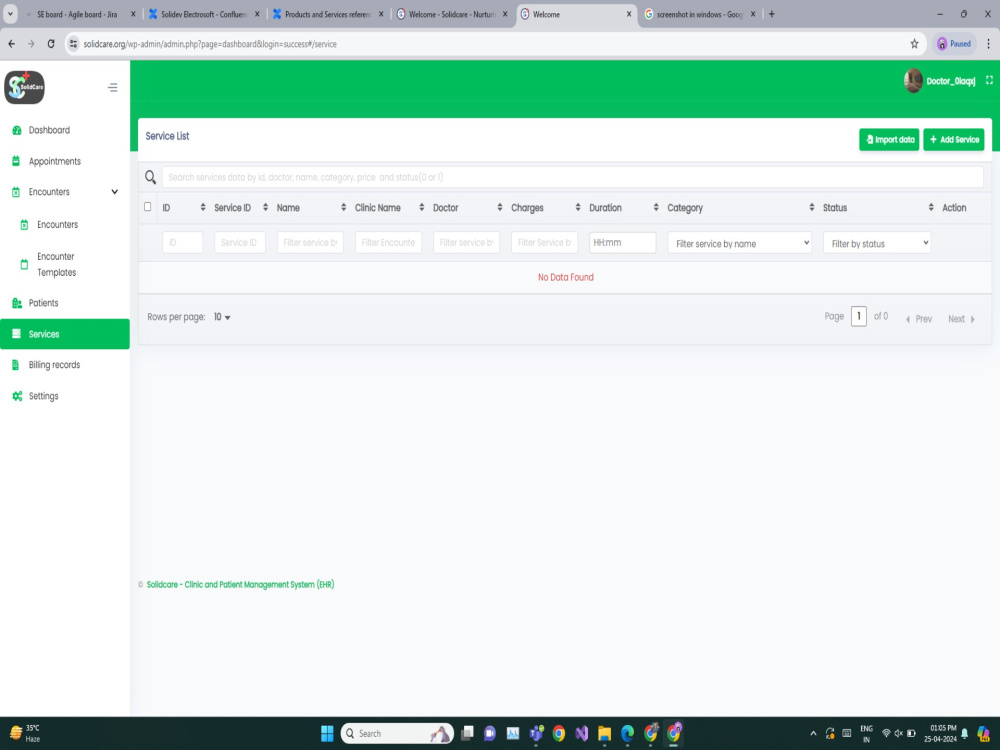This screenshot has height=750, width=1000.
Task: Click the Clinic Name filter field
Action: [388, 242]
